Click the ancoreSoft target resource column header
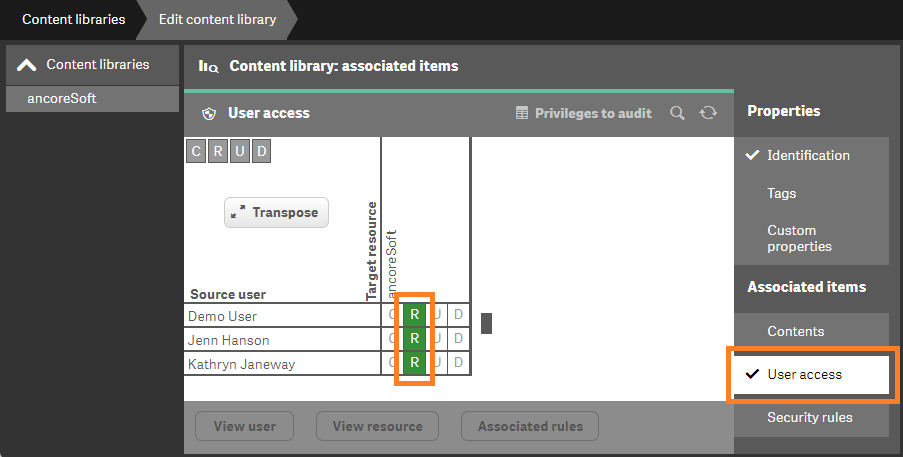The image size is (903, 457). point(391,264)
